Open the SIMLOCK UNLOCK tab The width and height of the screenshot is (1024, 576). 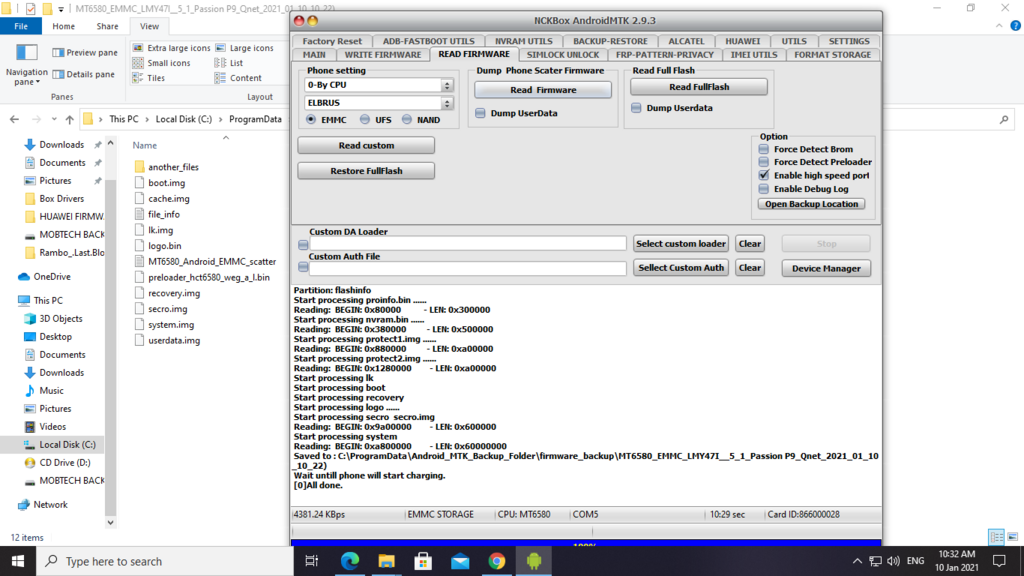(x=562, y=55)
